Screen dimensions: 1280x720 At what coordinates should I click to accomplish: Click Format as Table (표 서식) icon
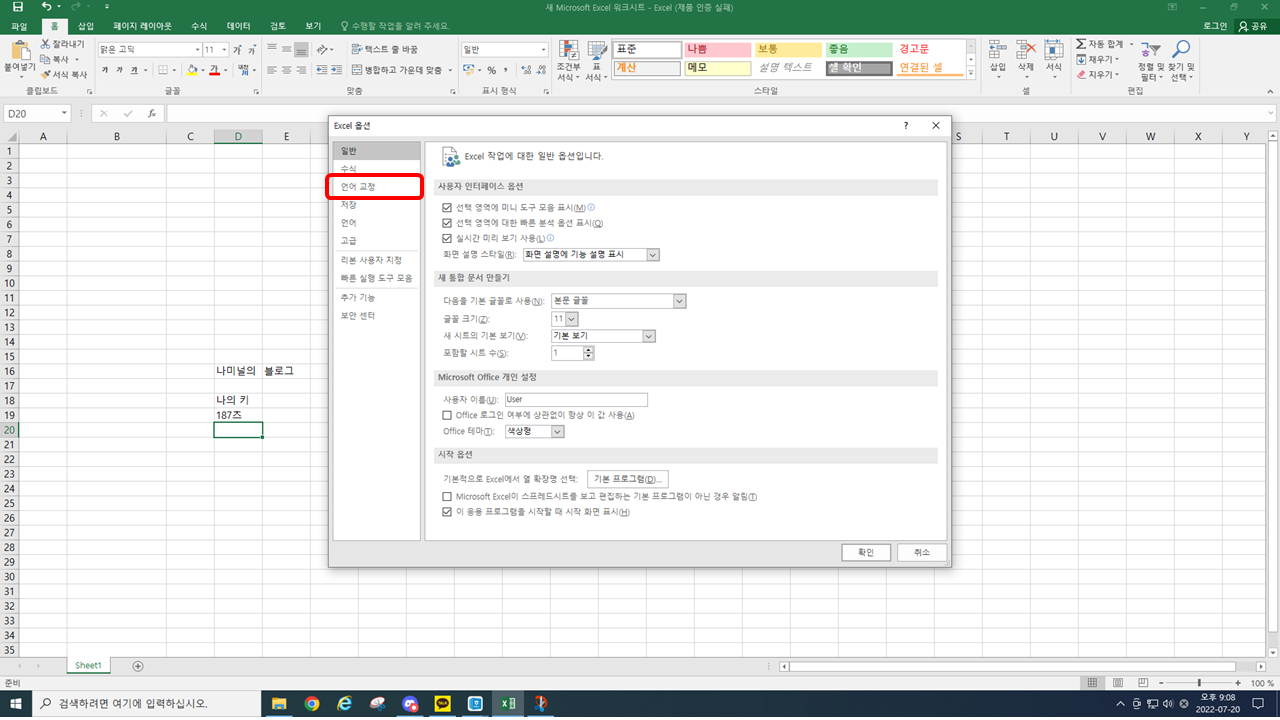pos(597,52)
